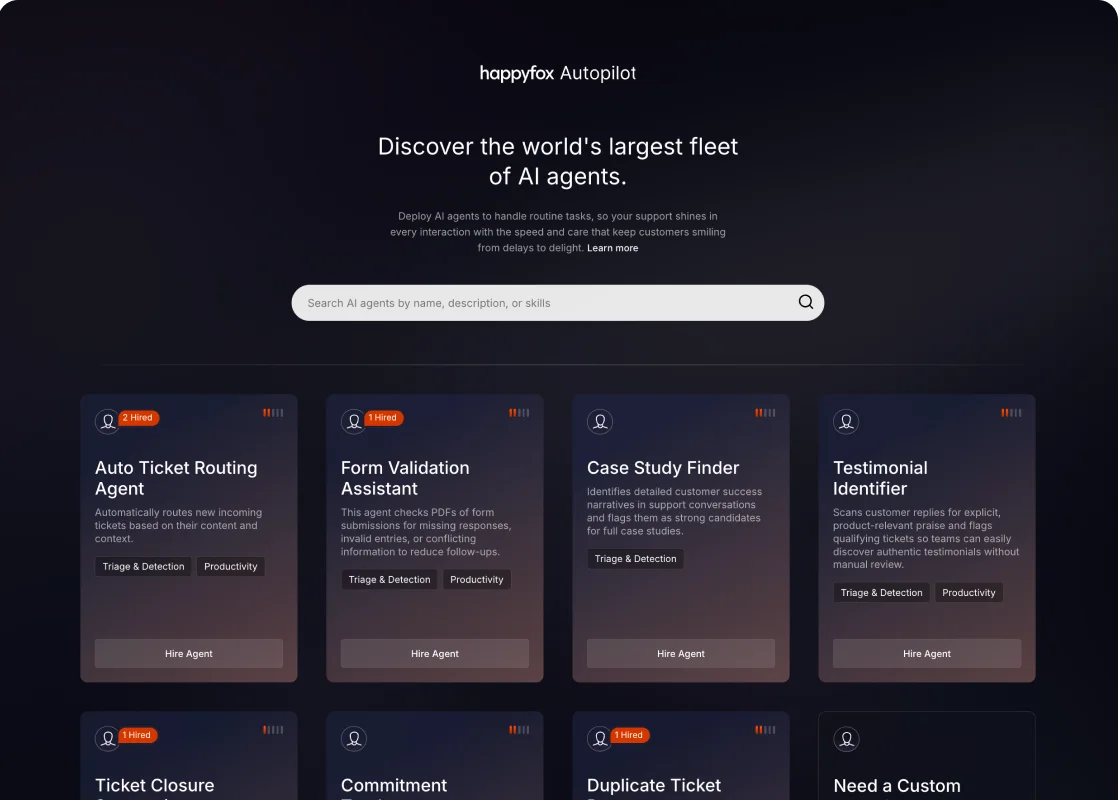Click 1 Hired badge on Form Validation card

coord(384,418)
